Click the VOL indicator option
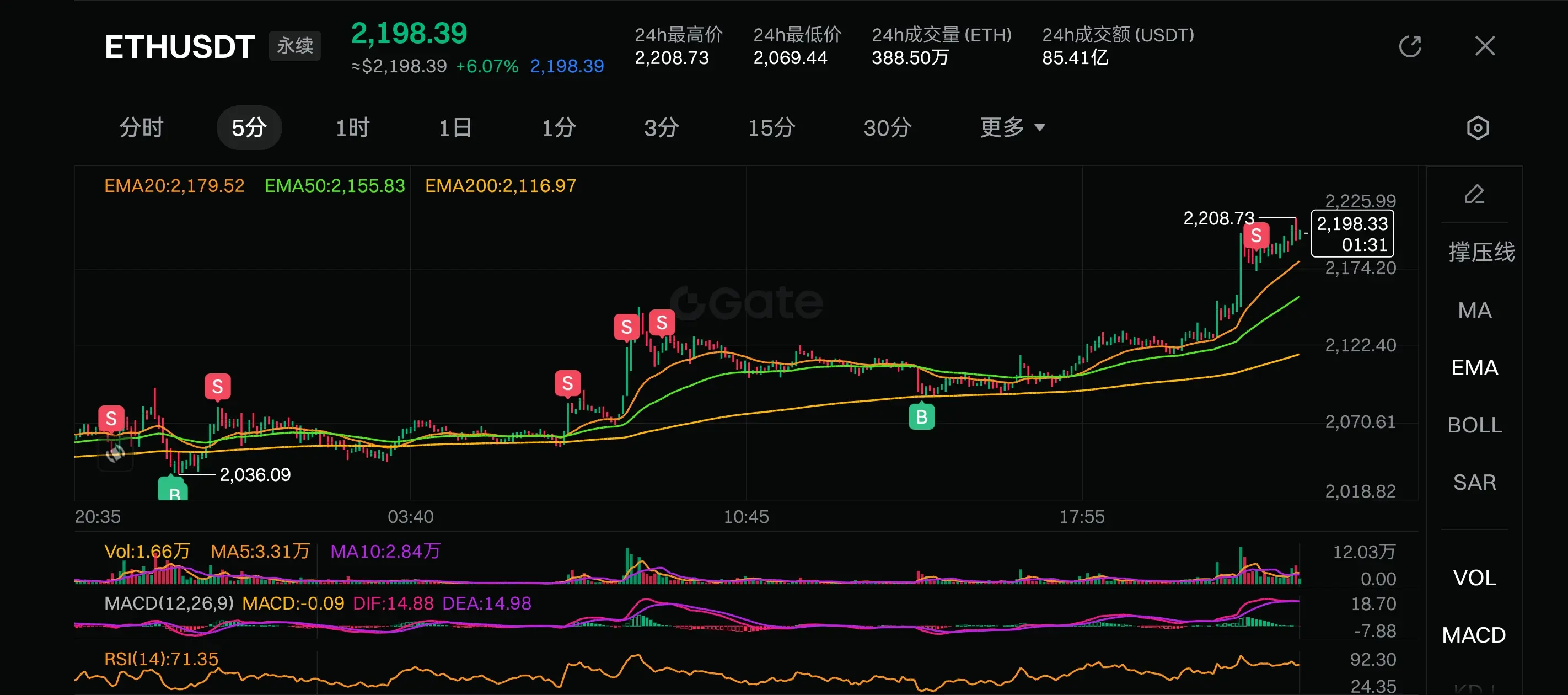This screenshot has height=695, width=1568. click(x=1474, y=578)
